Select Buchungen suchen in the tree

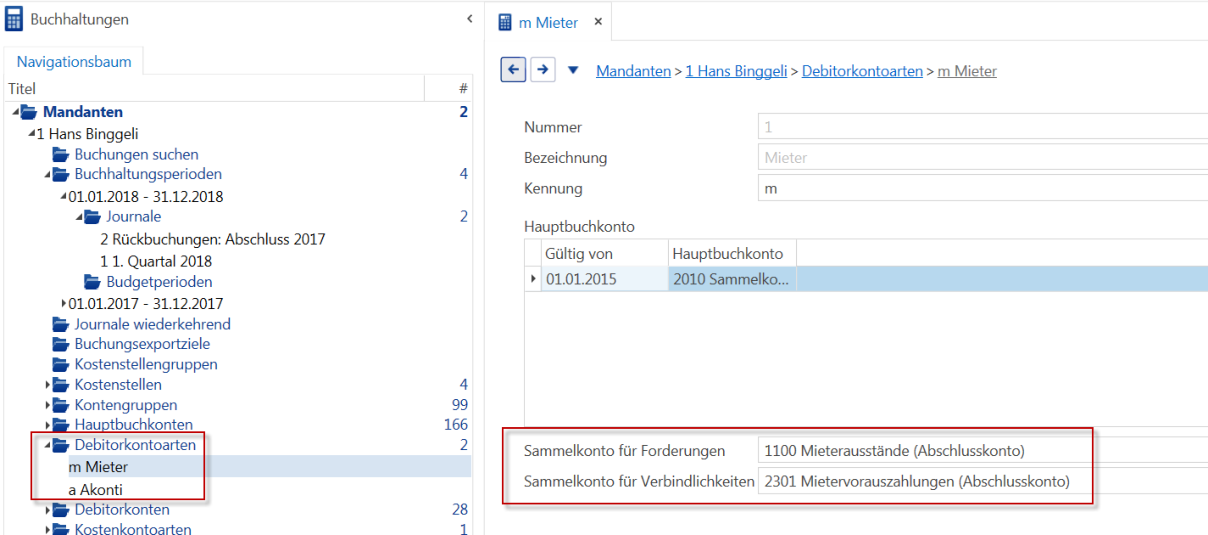(136, 154)
